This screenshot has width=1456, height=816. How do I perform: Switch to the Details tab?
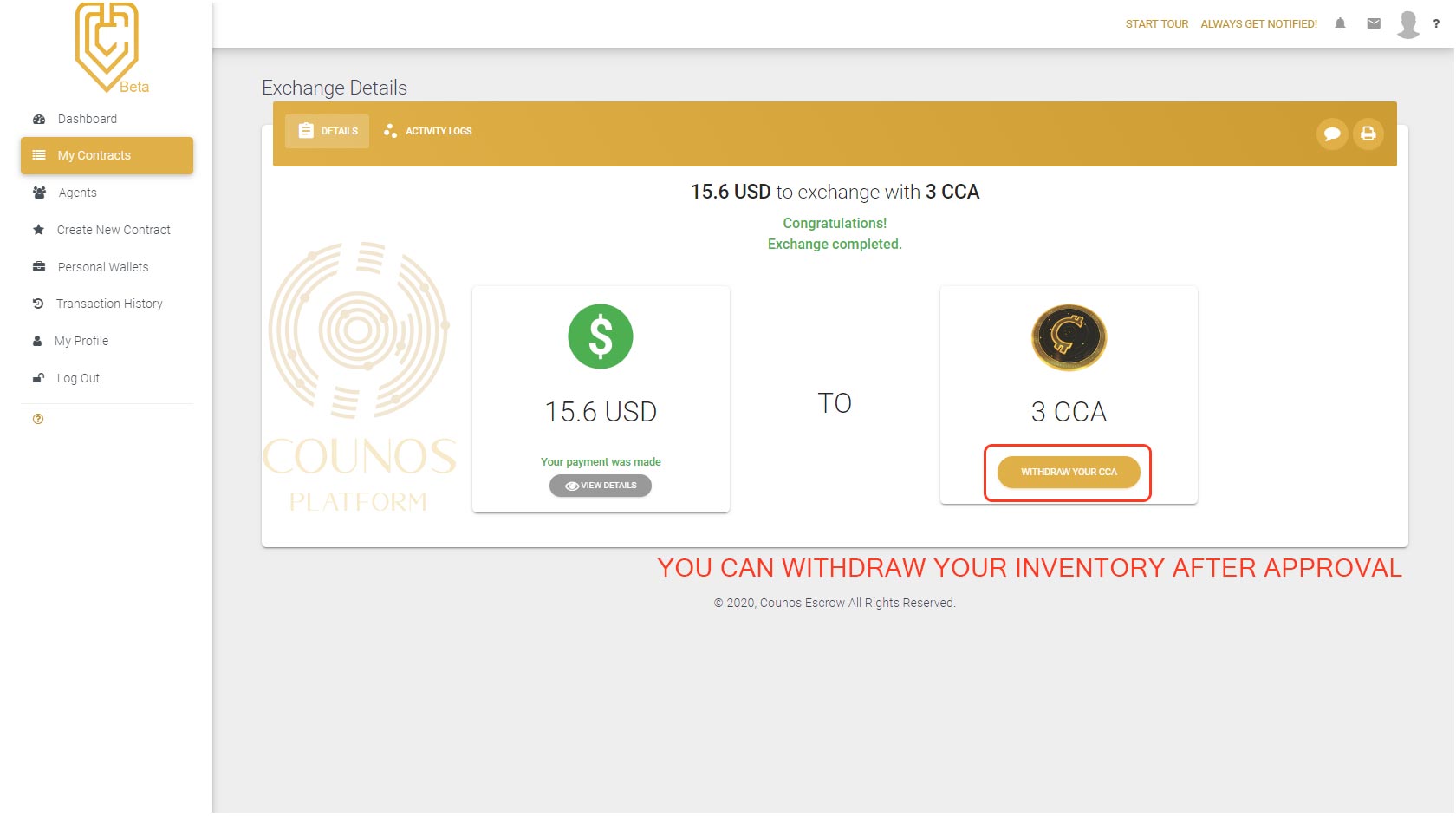(x=328, y=131)
